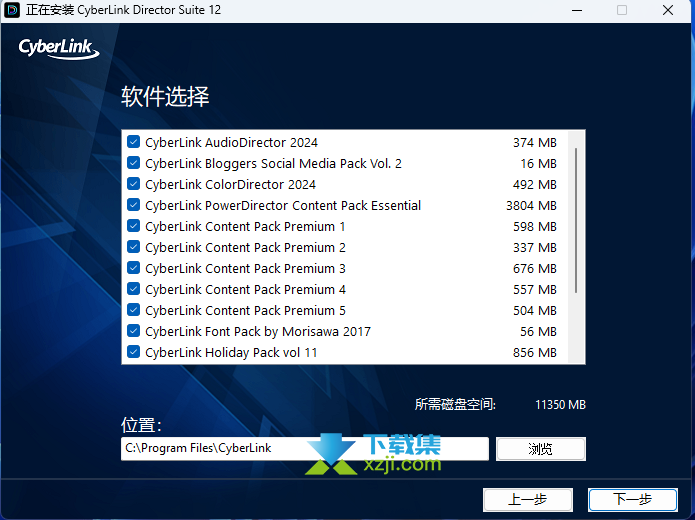This screenshot has width=695, height=520.
Task: Uncheck Content Pack Premium 4 checkbox
Action: pyautogui.click(x=133, y=289)
